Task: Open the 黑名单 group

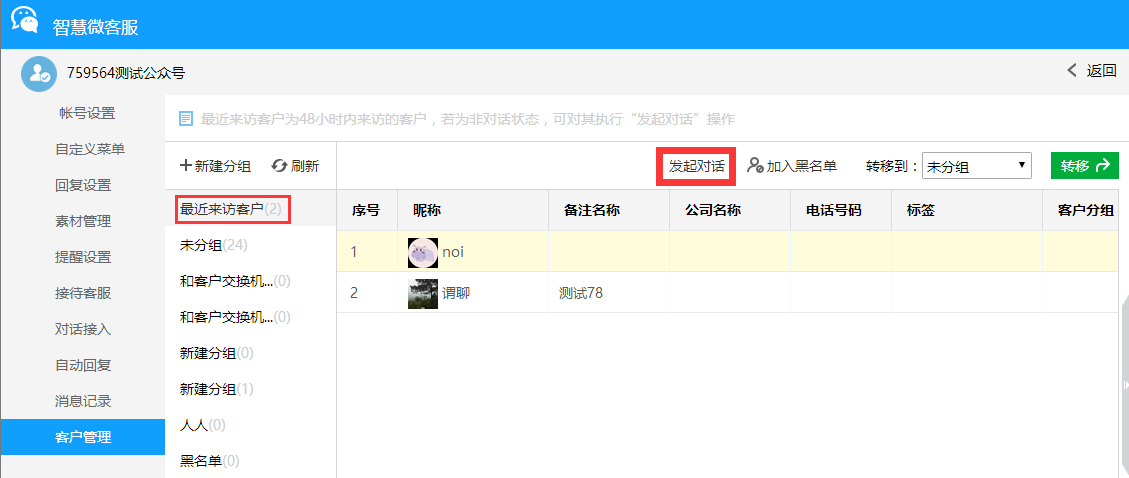Action: click(x=209, y=461)
